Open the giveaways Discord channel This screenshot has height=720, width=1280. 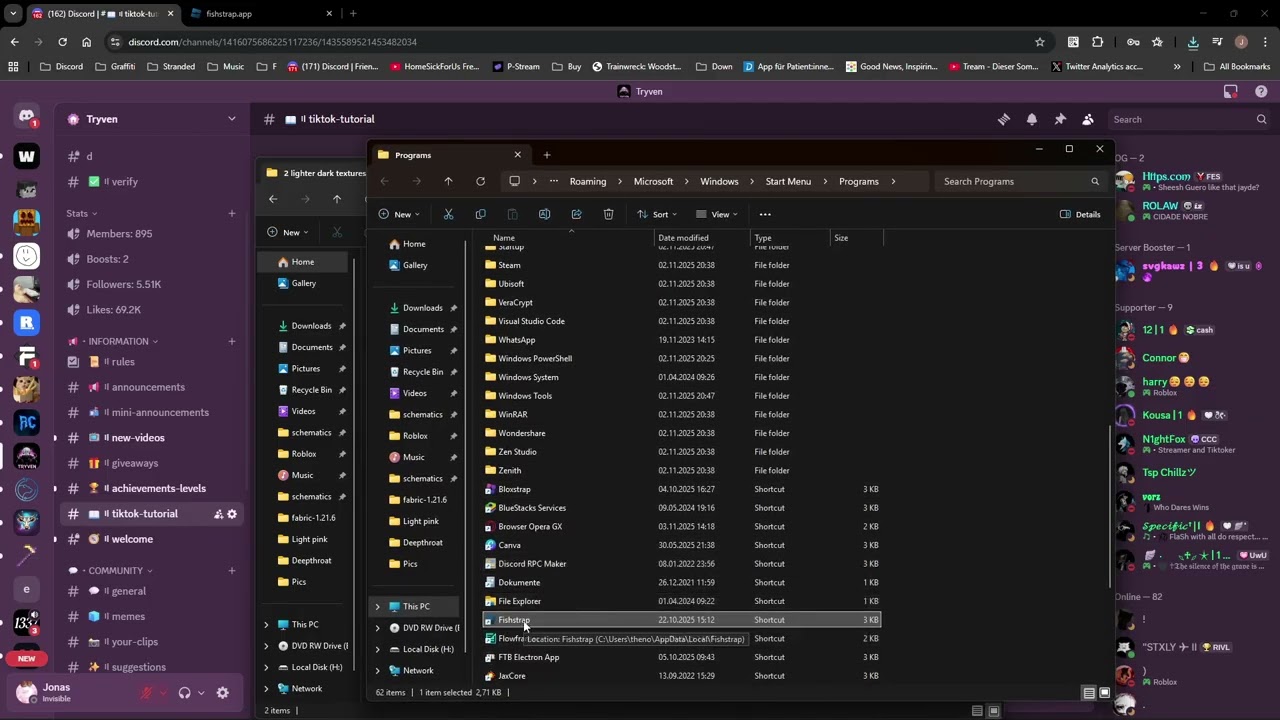tap(152, 463)
